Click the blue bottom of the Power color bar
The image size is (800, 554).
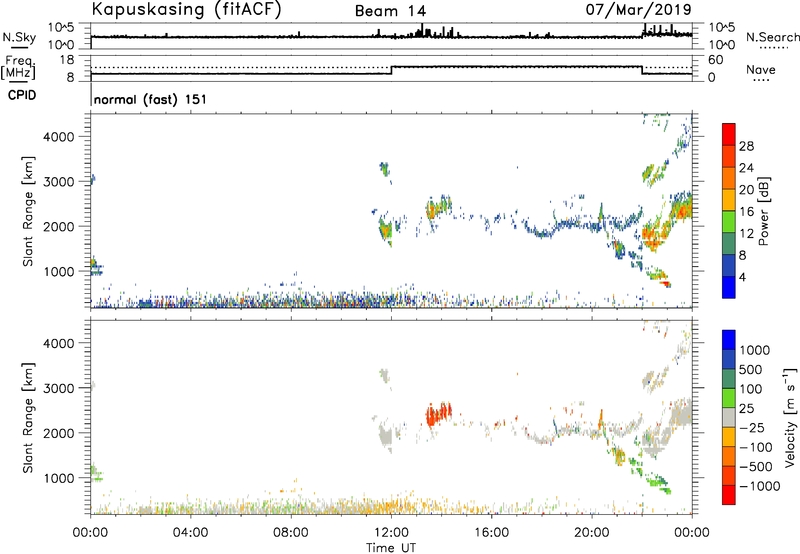click(729, 287)
